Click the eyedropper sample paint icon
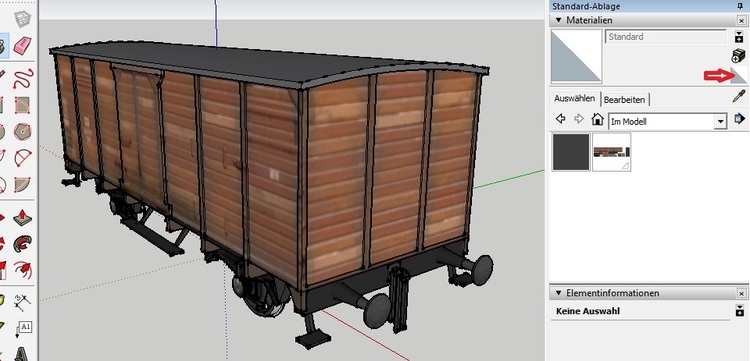The width and height of the screenshot is (750, 361). coord(739,96)
